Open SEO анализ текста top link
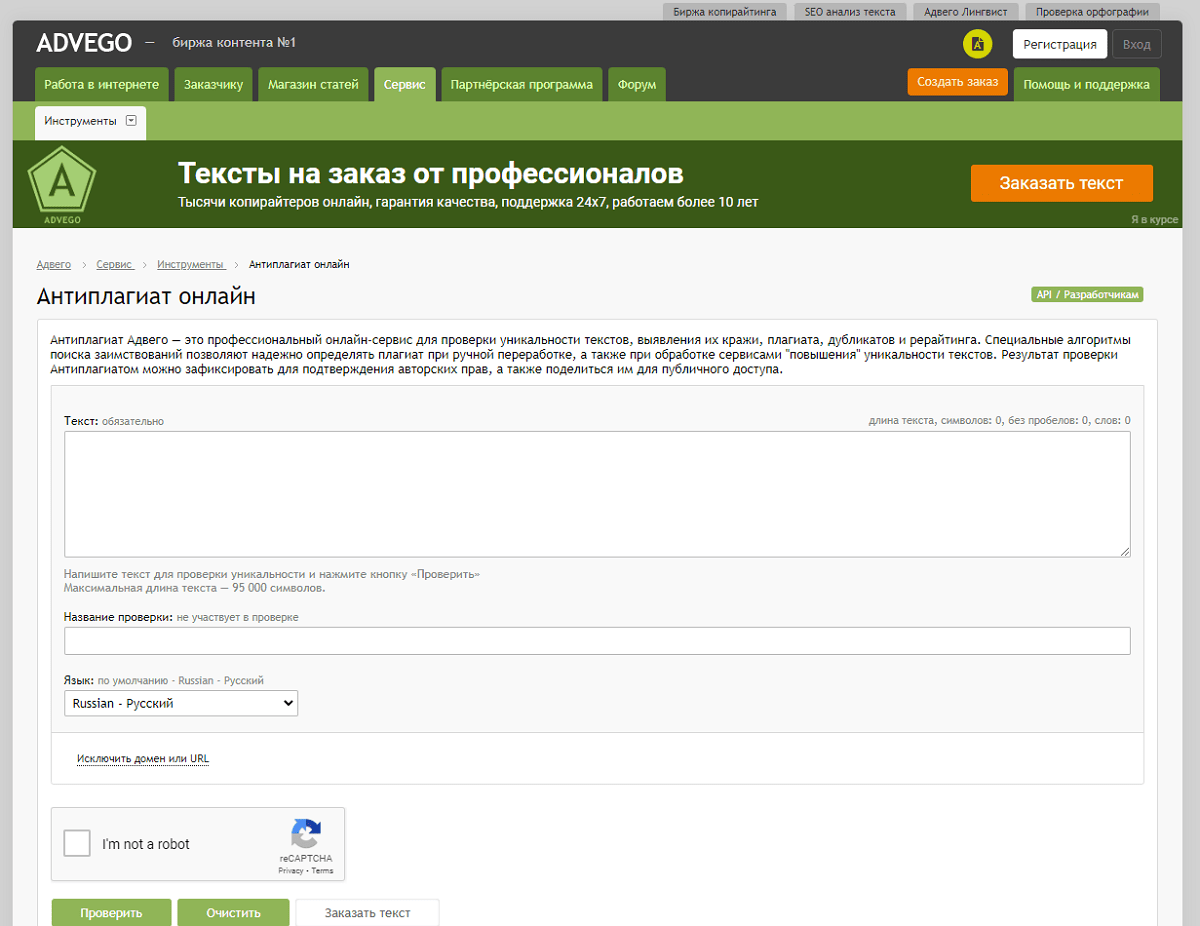This screenshot has height=926, width=1200. [850, 12]
